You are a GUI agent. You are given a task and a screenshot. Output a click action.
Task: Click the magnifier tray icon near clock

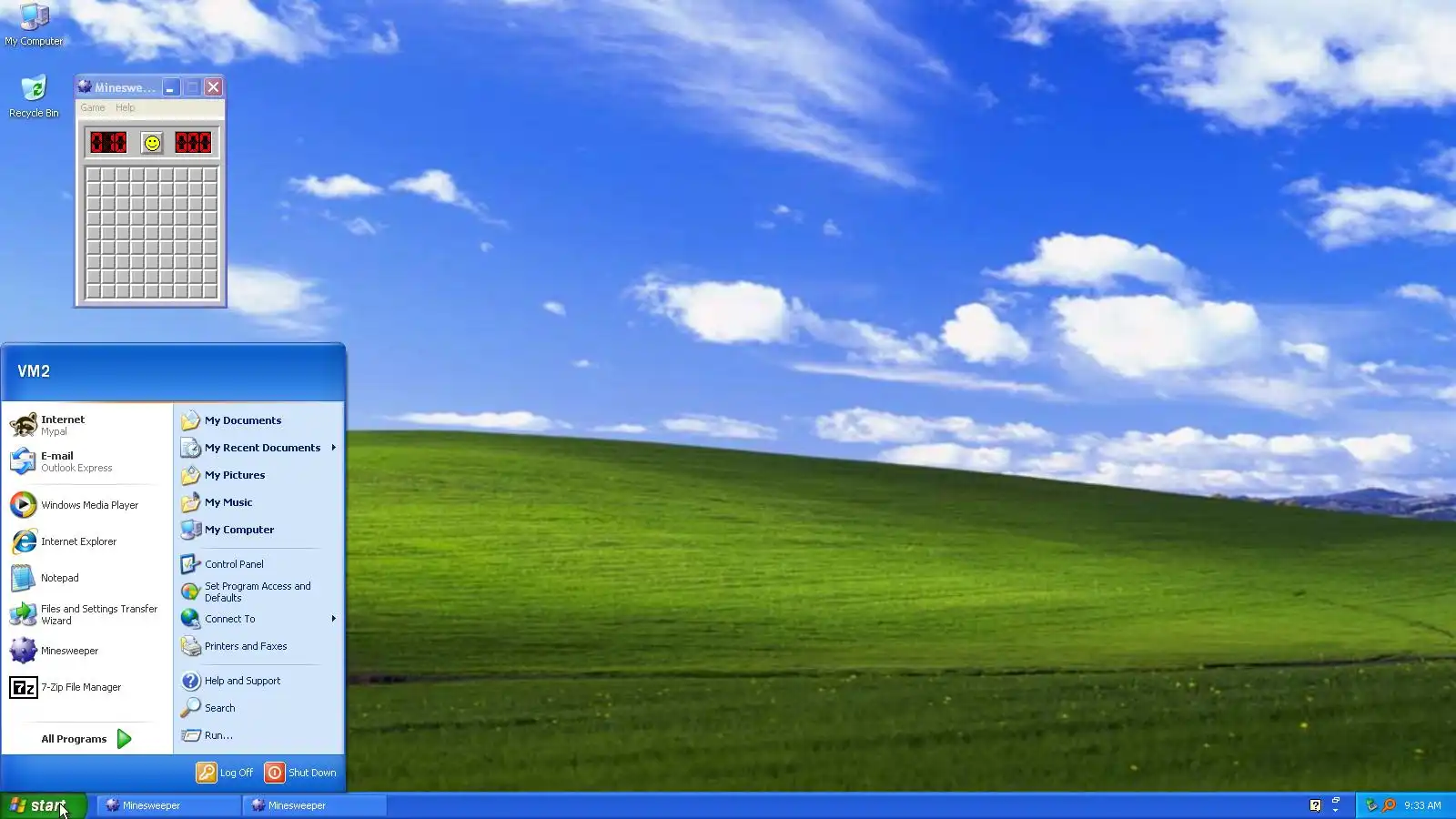pos(1389,805)
